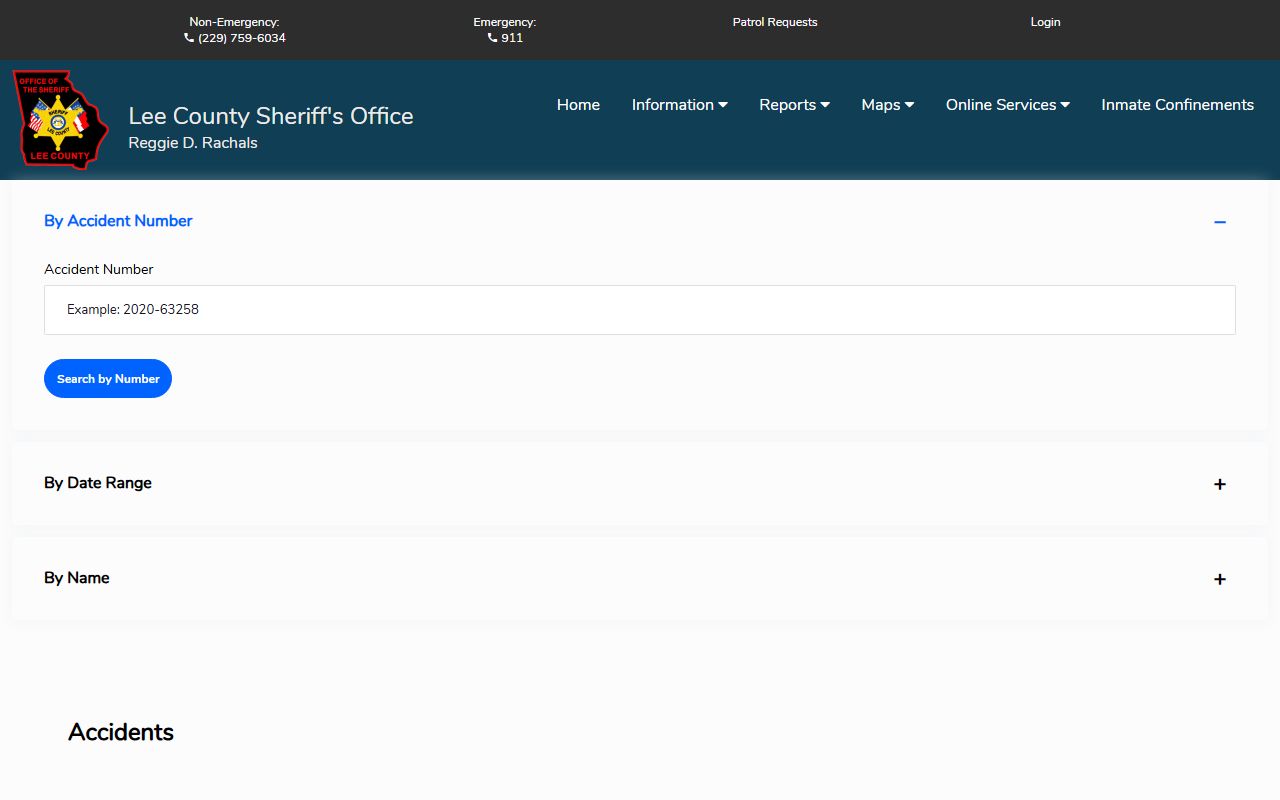Screen dimensions: 1280x800
Task: Click the Lee County Sheriff's Office title
Action: (x=271, y=116)
